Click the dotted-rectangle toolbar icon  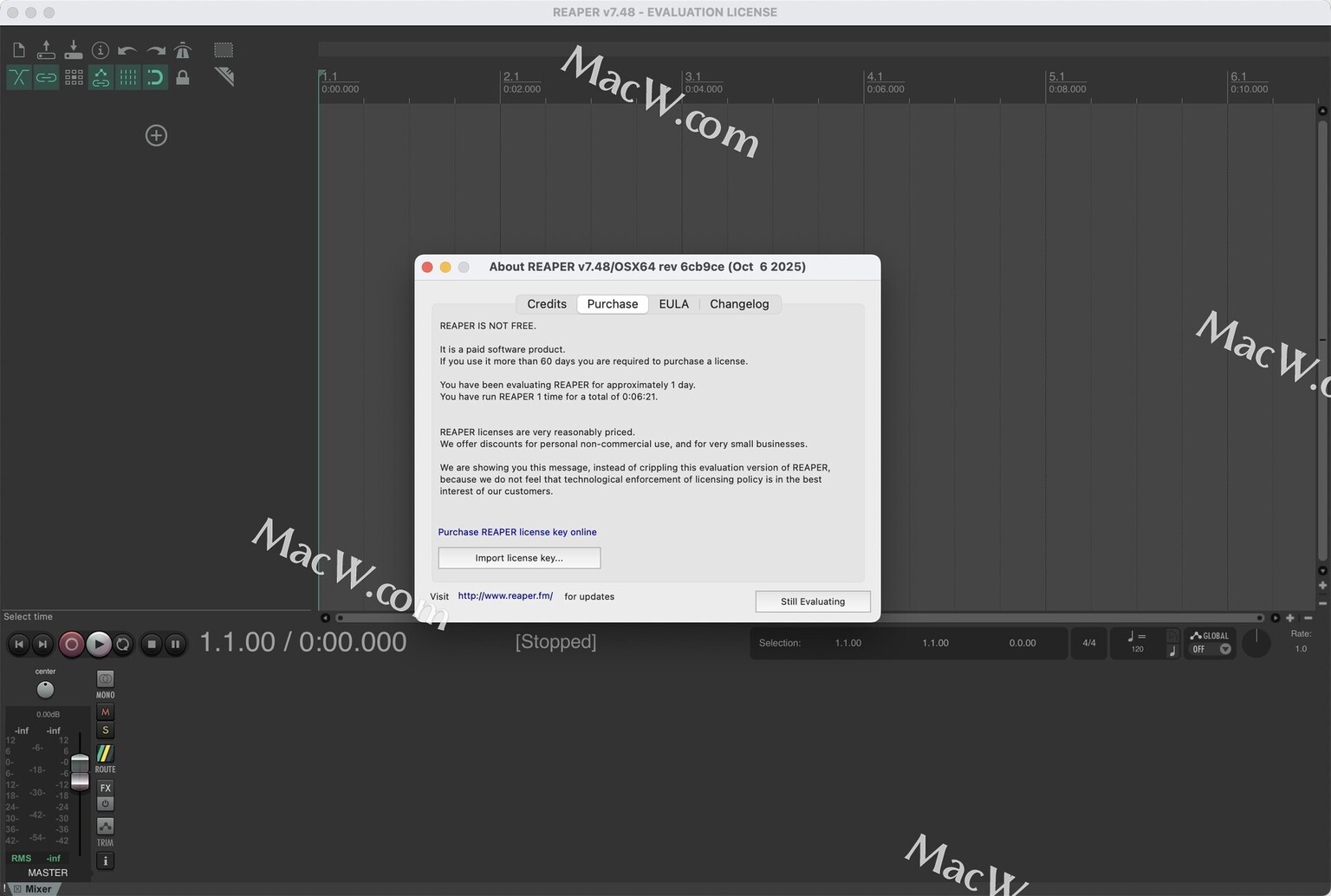click(224, 50)
